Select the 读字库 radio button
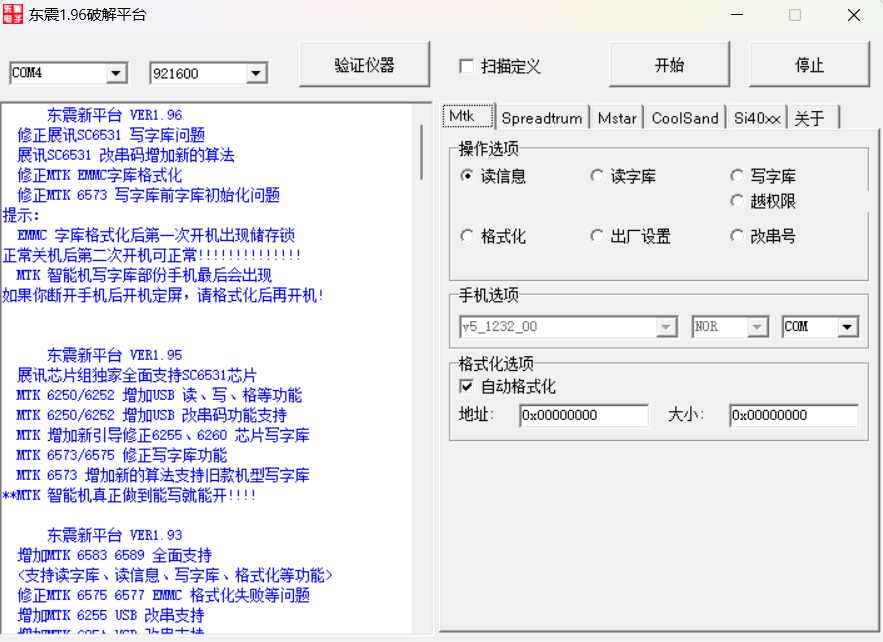Viewport: 883px width, 642px height. click(x=597, y=176)
